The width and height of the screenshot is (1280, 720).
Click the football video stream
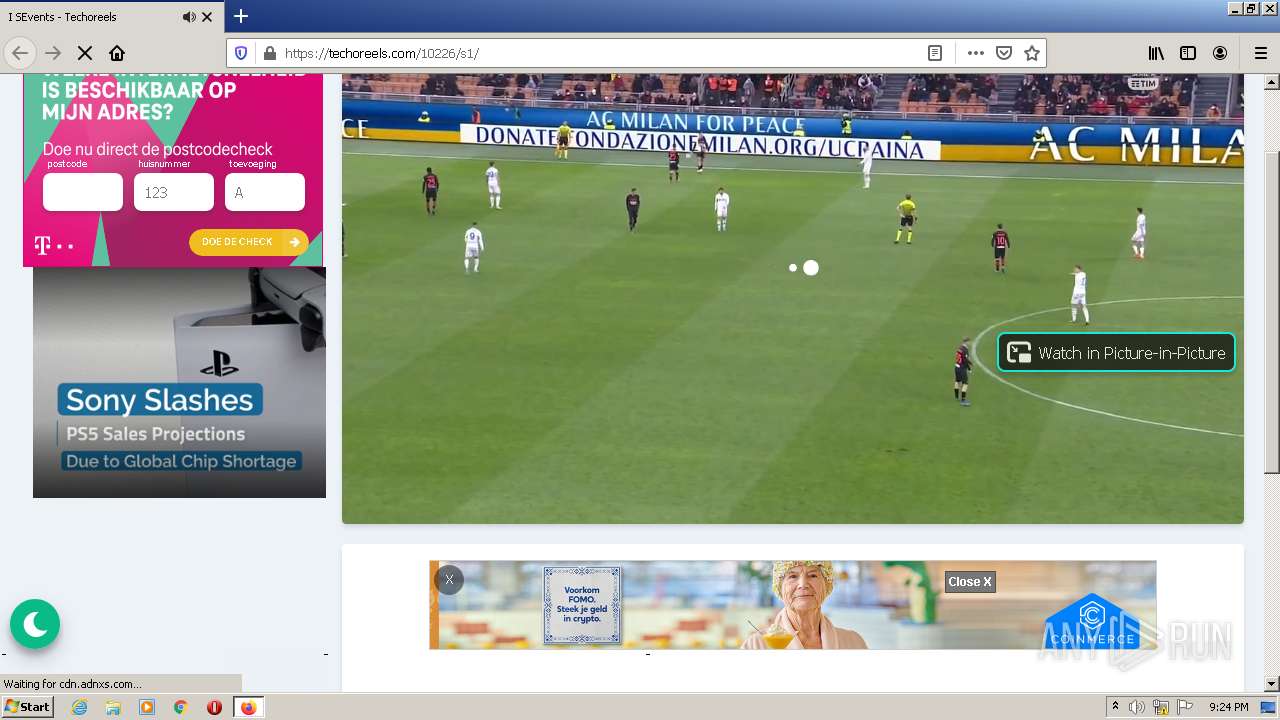pos(792,298)
